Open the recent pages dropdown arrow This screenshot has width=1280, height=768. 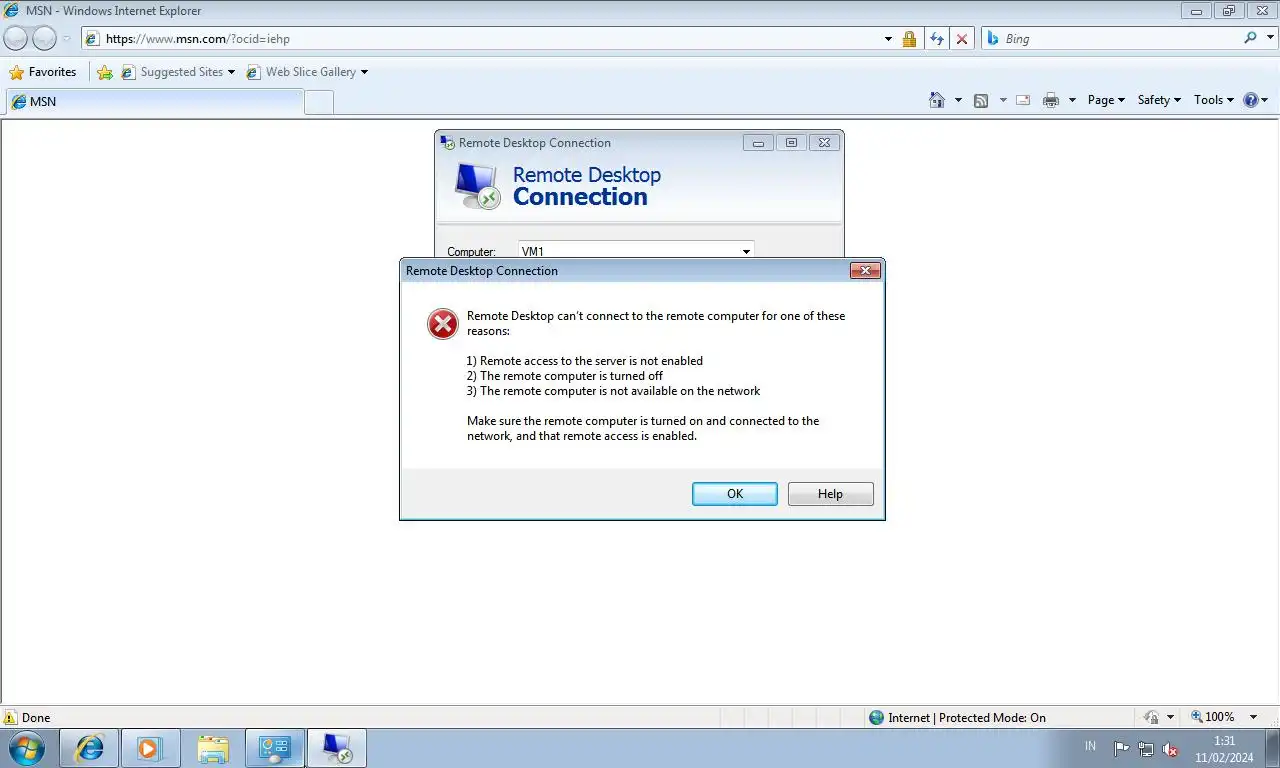point(67,39)
